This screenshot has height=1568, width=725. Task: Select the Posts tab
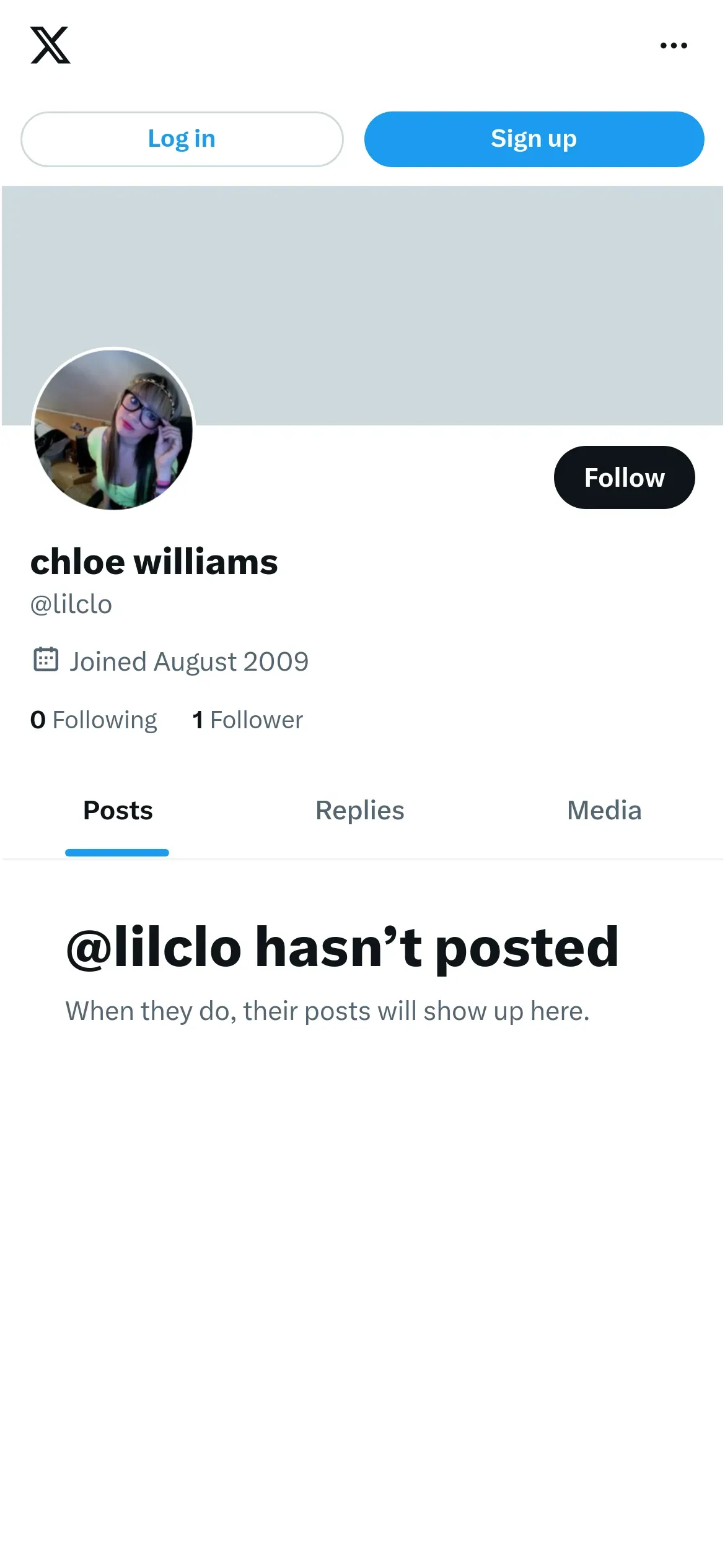coord(118,811)
